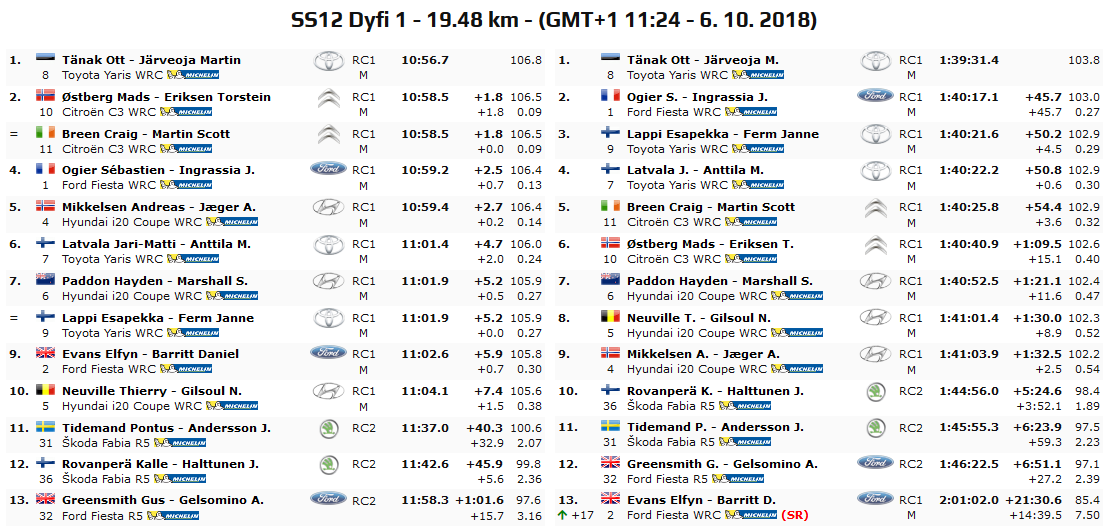The width and height of the screenshot is (1109, 530).
Task: Open the Greensmith G. - Gelsomino A. link
Action: (722, 464)
